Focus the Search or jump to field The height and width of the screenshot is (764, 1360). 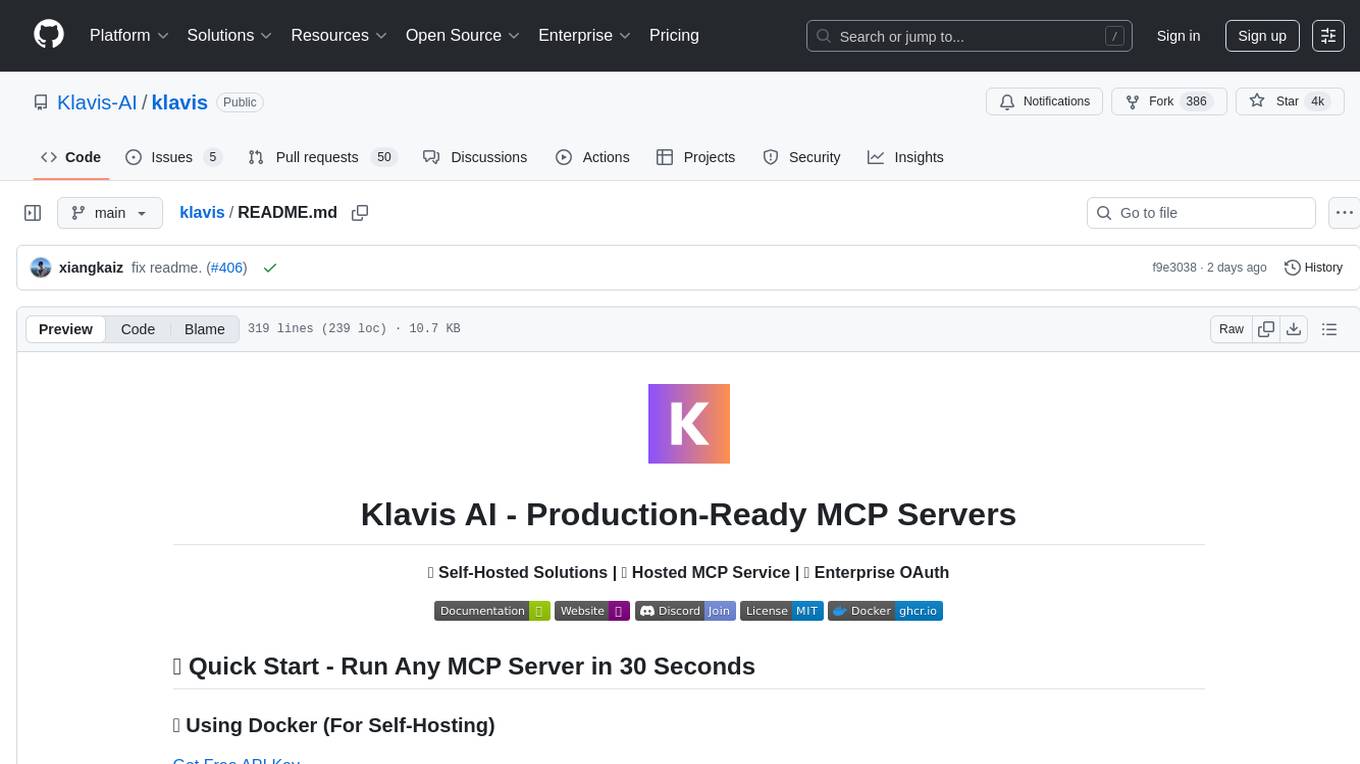pyautogui.click(x=969, y=36)
